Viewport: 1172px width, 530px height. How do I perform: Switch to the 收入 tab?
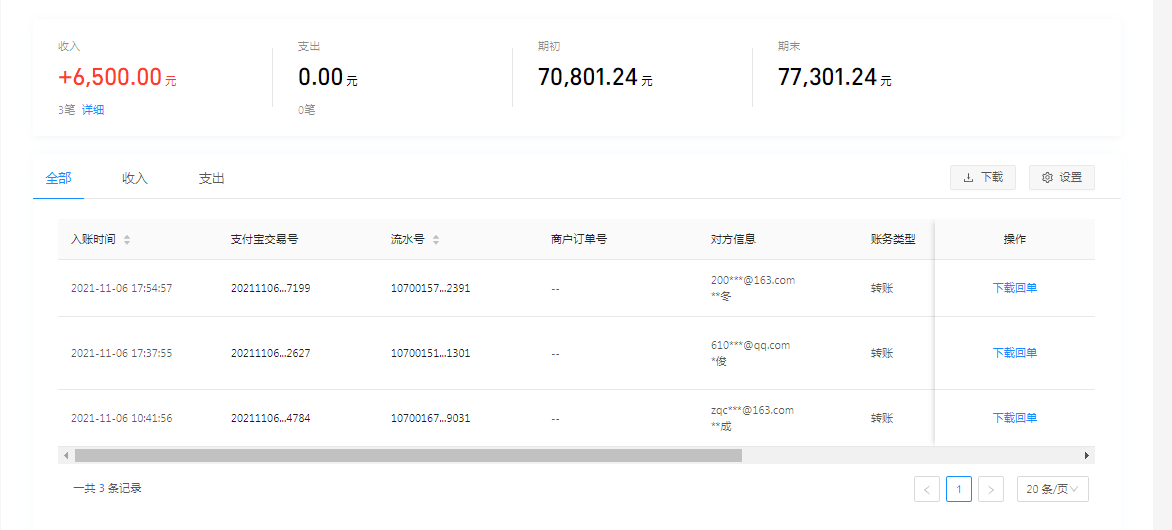pyautogui.click(x=135, y=178)
